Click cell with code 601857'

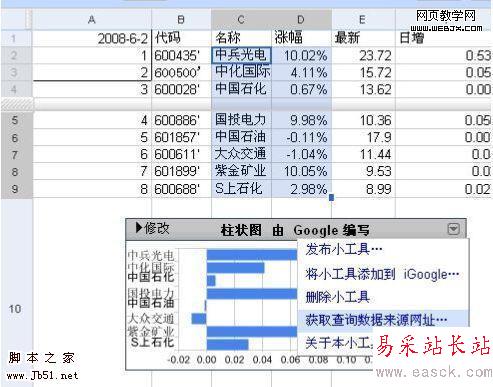[181, 137]
